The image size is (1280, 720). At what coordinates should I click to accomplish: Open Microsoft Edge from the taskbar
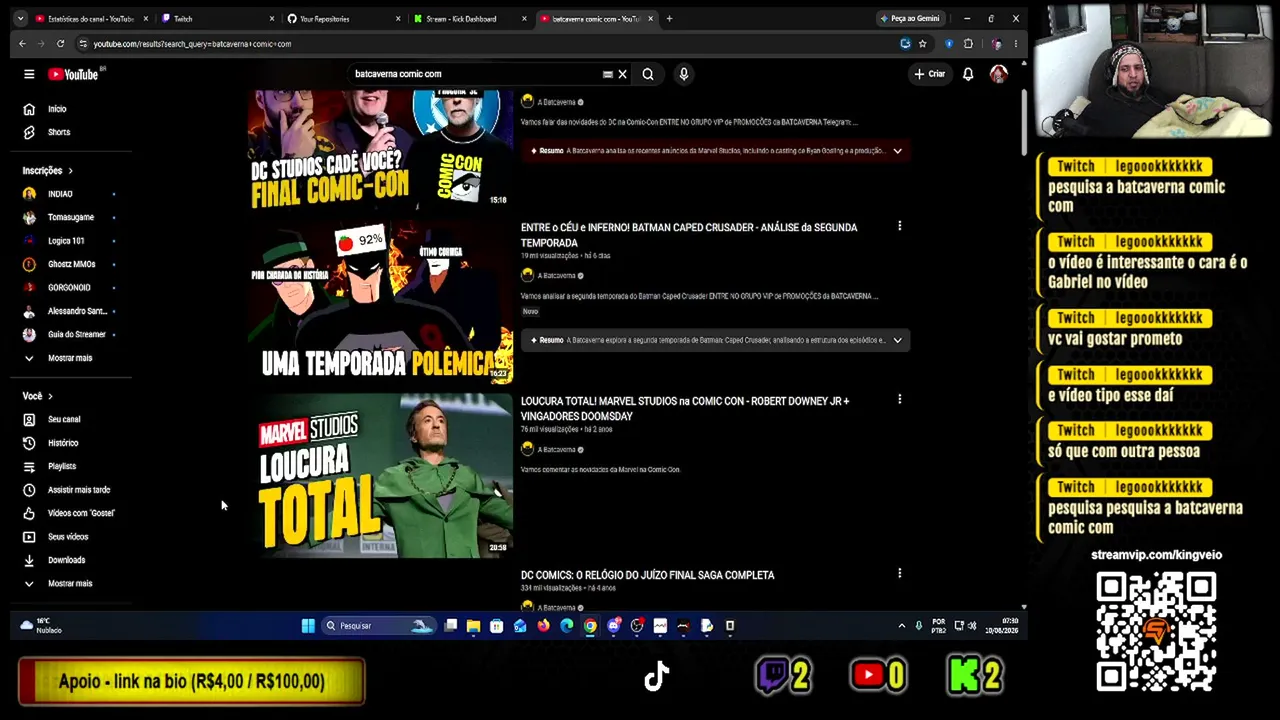[567, 626]
